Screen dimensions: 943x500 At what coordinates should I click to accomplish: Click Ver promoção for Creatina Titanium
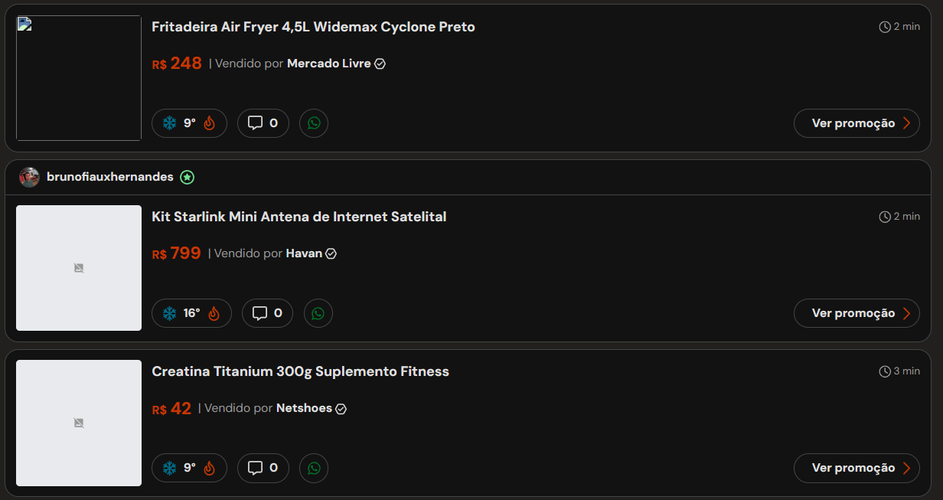coord(856,468)
